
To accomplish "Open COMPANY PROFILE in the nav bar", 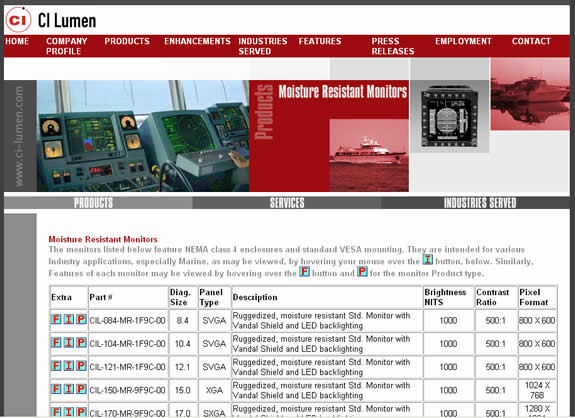I will pos(67,46).
